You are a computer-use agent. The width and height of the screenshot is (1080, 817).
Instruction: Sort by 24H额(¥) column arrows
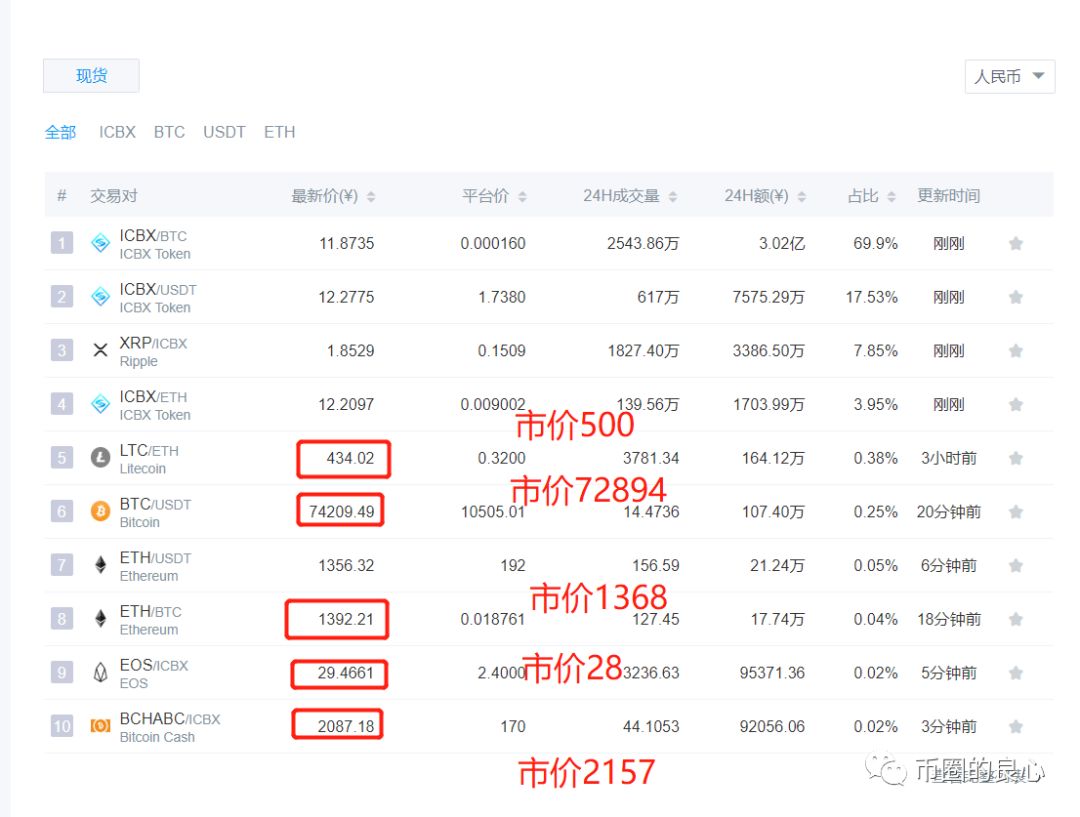coord(802,197)
